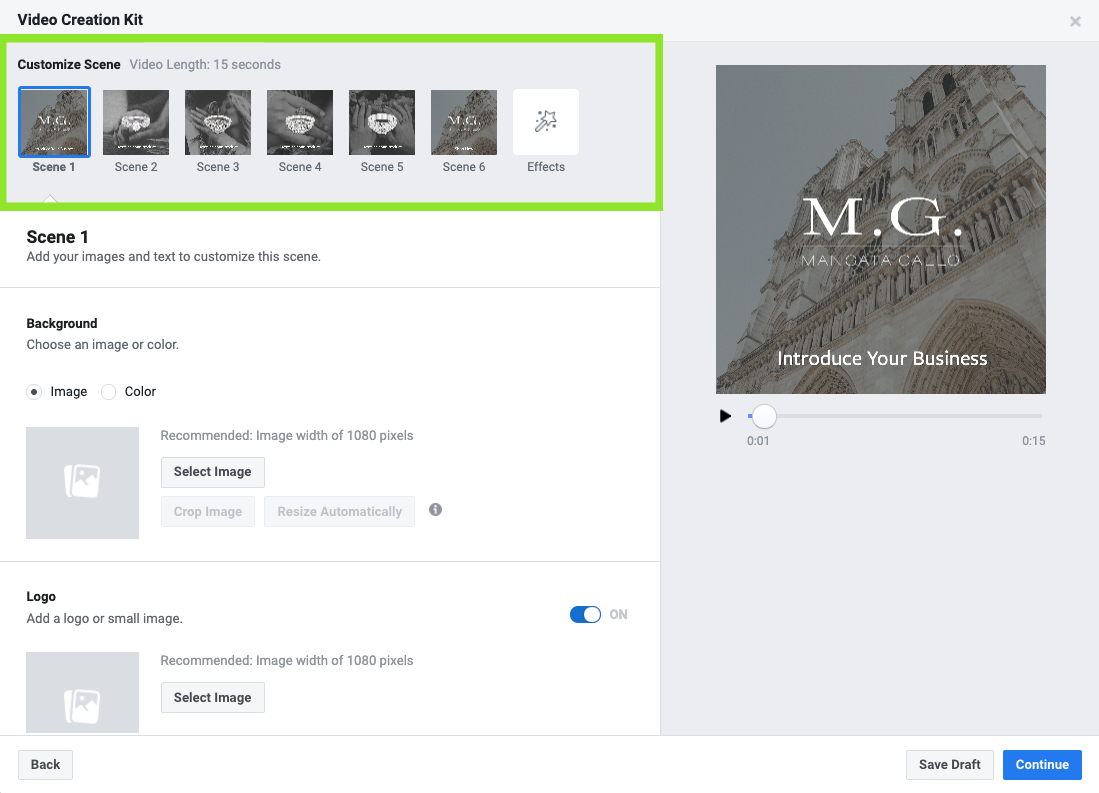Select the Scene 4 thumbnail
This screenshot has width=1099, height=793.
[300, 122]
